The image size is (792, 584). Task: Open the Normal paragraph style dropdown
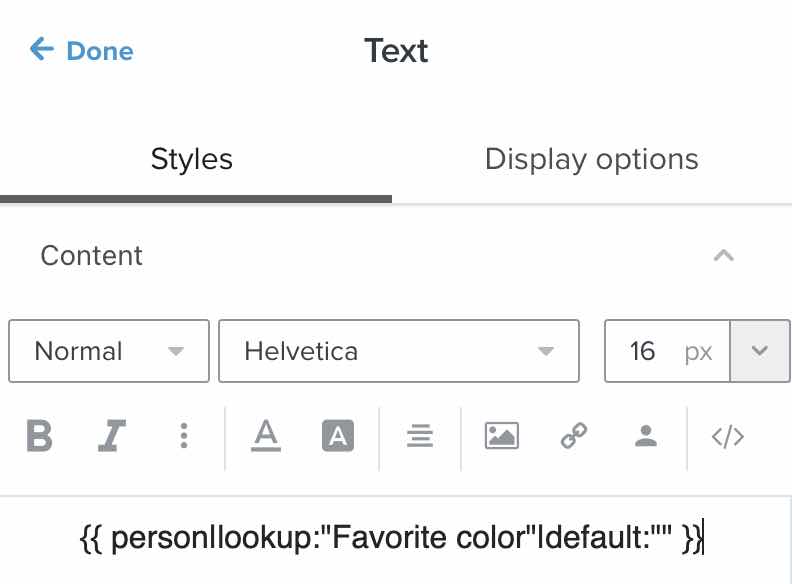(x=109, y=351)
